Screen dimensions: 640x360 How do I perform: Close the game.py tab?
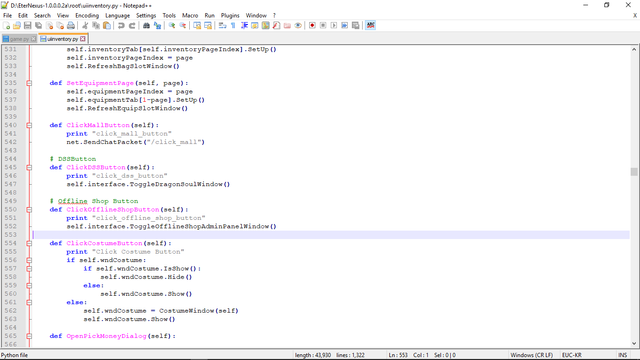click(x=33, y=39)
